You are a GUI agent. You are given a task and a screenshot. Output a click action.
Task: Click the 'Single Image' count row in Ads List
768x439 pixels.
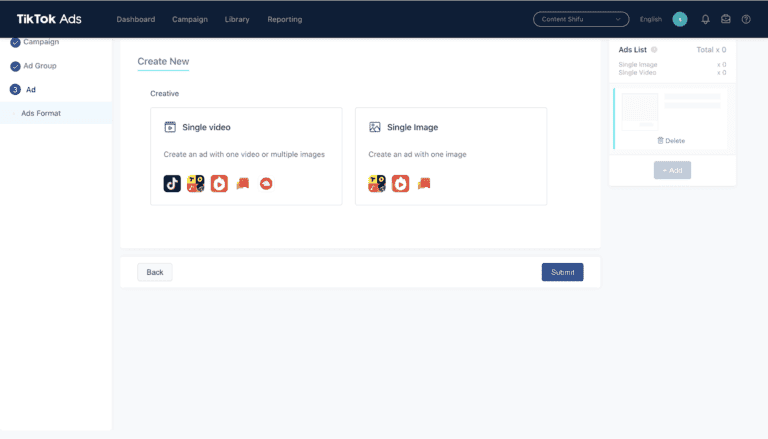click(672, 65)
